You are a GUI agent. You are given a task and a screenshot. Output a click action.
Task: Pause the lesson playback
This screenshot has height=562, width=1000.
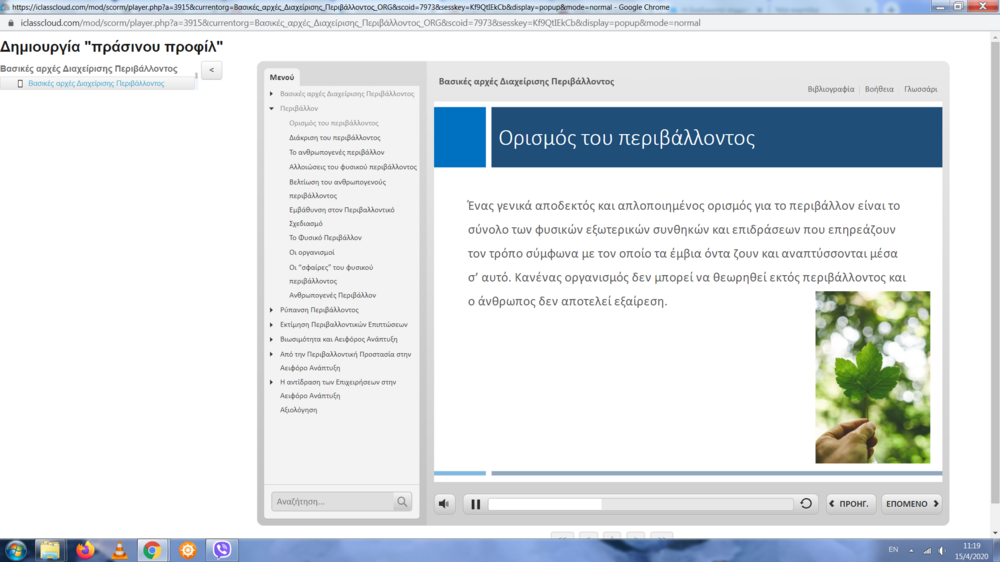coord(476,504)
